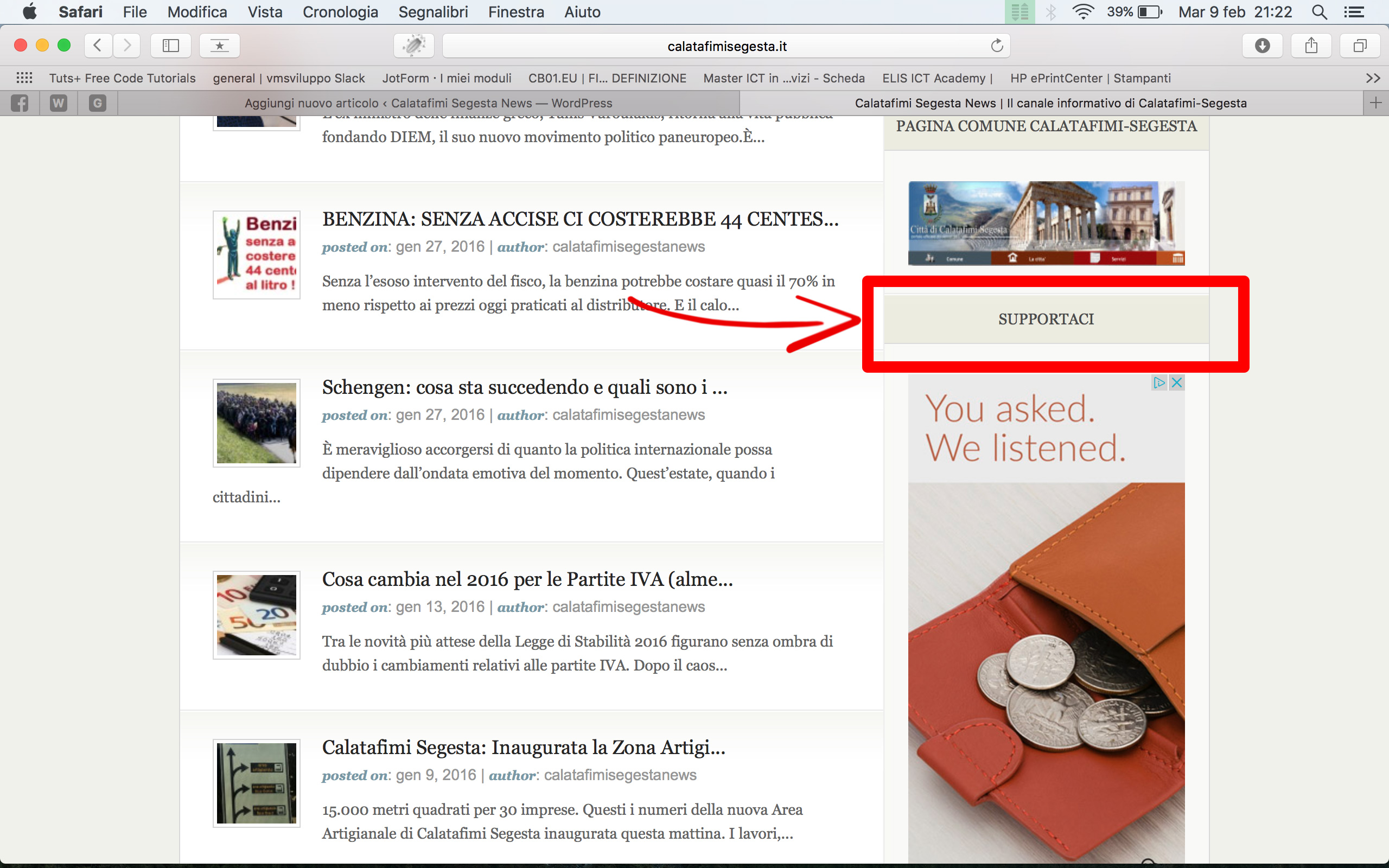
Task: Open the Cronologia menu
Action: tap(340, 12)
